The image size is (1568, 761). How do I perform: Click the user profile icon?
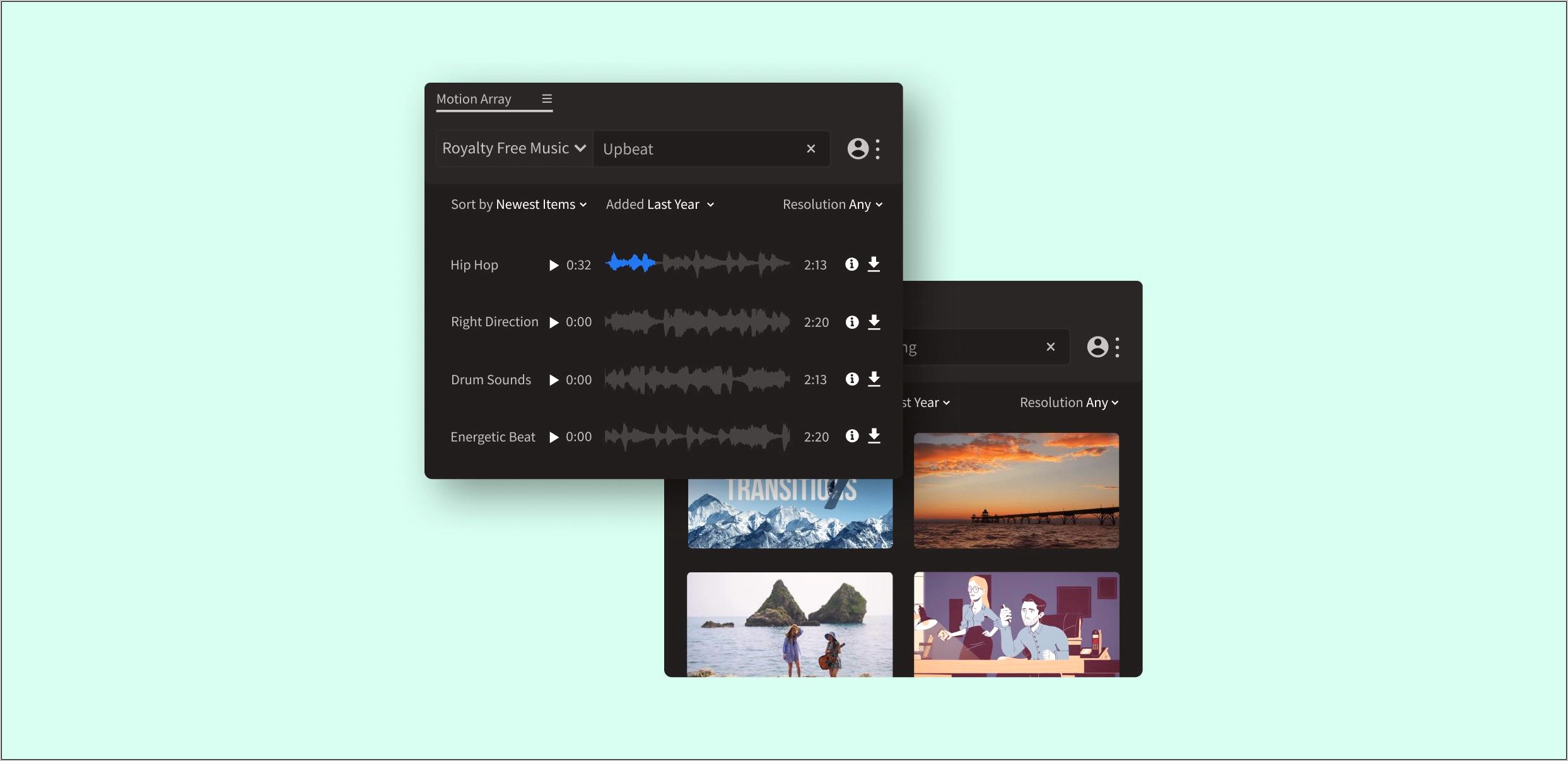coord(858,149)
